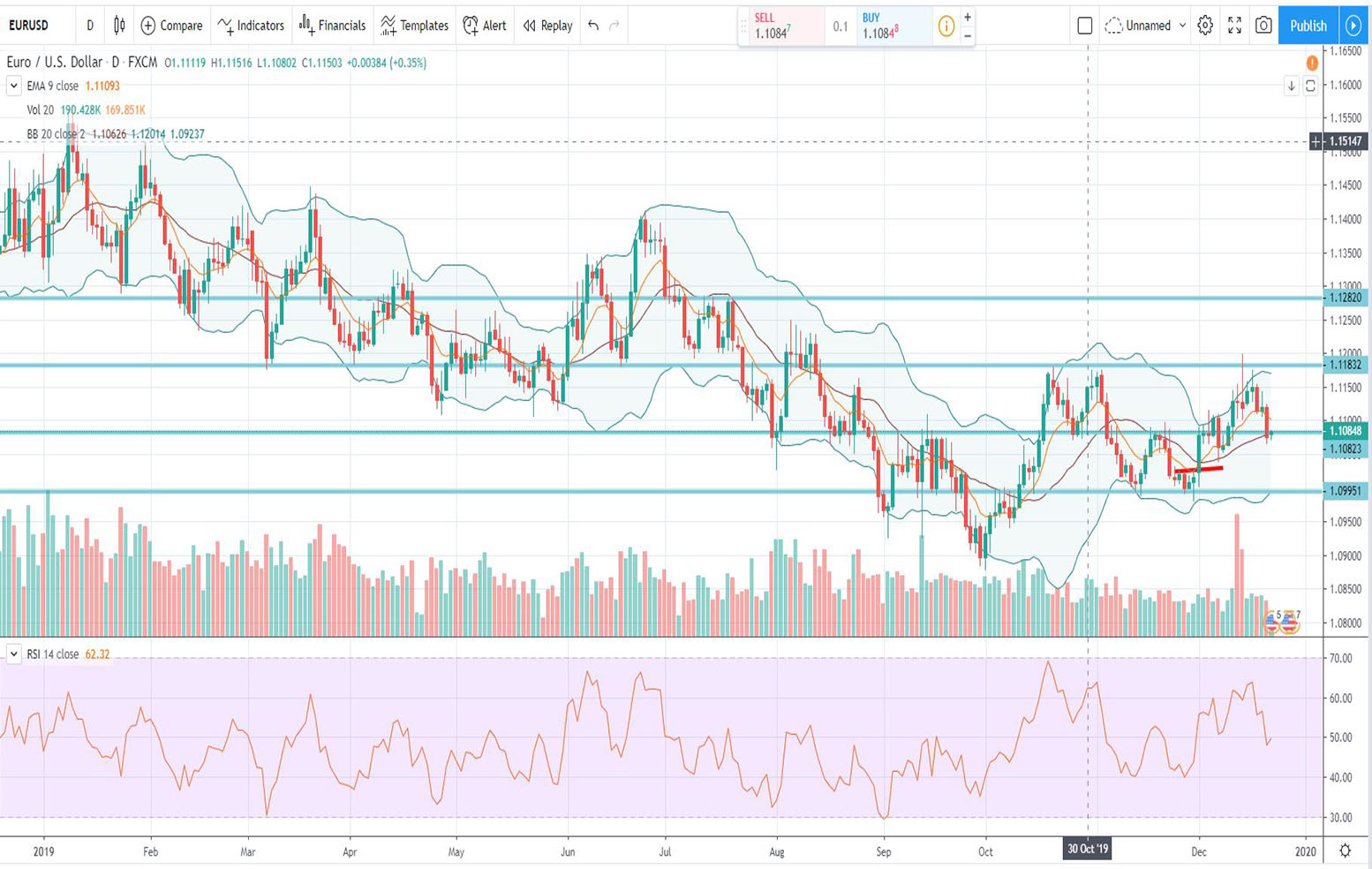Open chart settings gear in top toolbar
The width and height of the screenshot is (1372, 869).
pos(1205,26)
